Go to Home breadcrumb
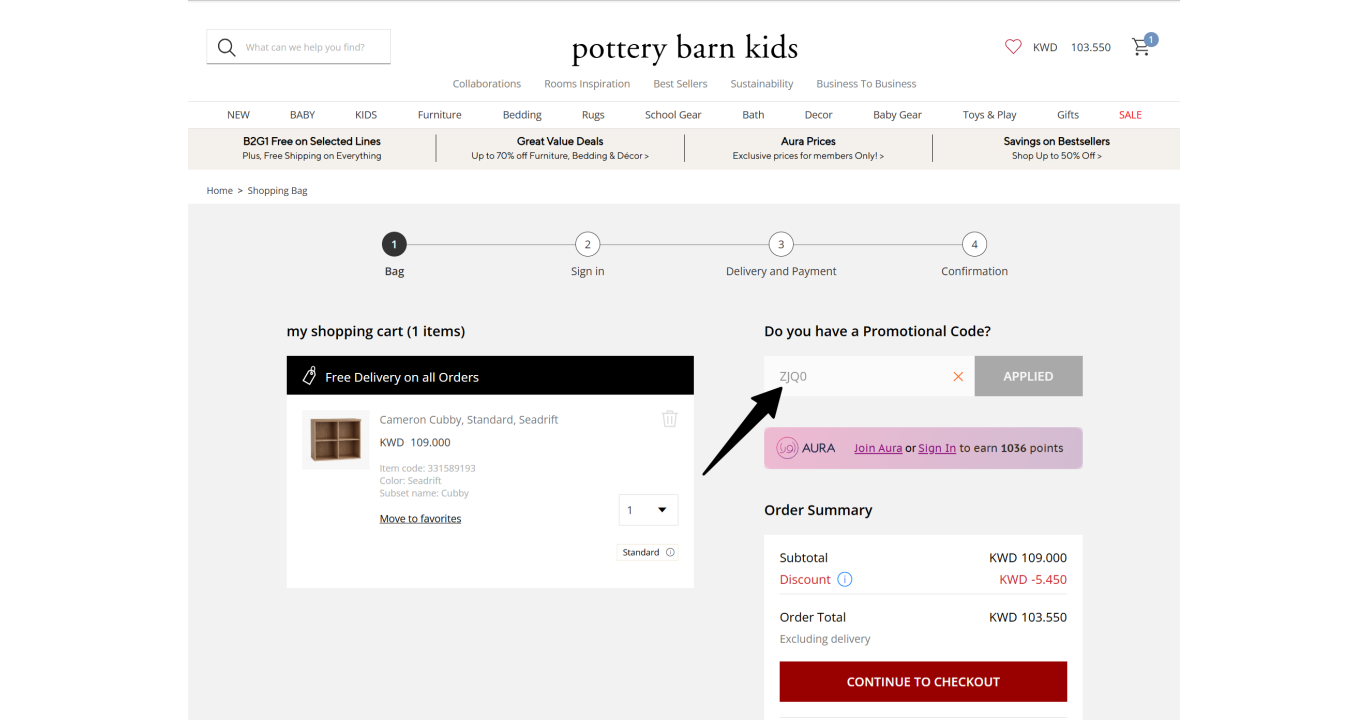Image resolution: width=1368 pixels, height=720 pixels. (219, 190)
